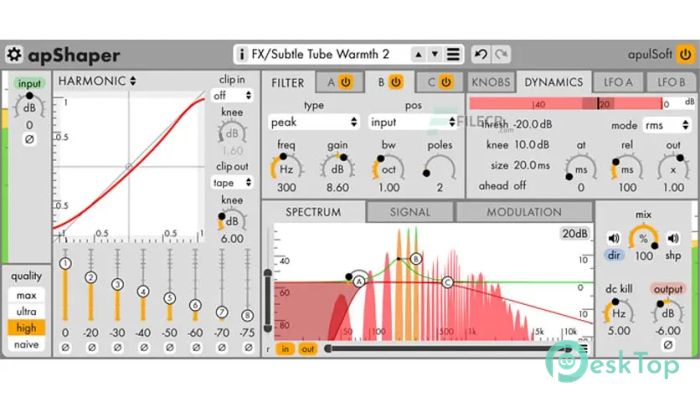Toggle filter A power button
Screen dimensions: 700x400
[x=346, y=82]
